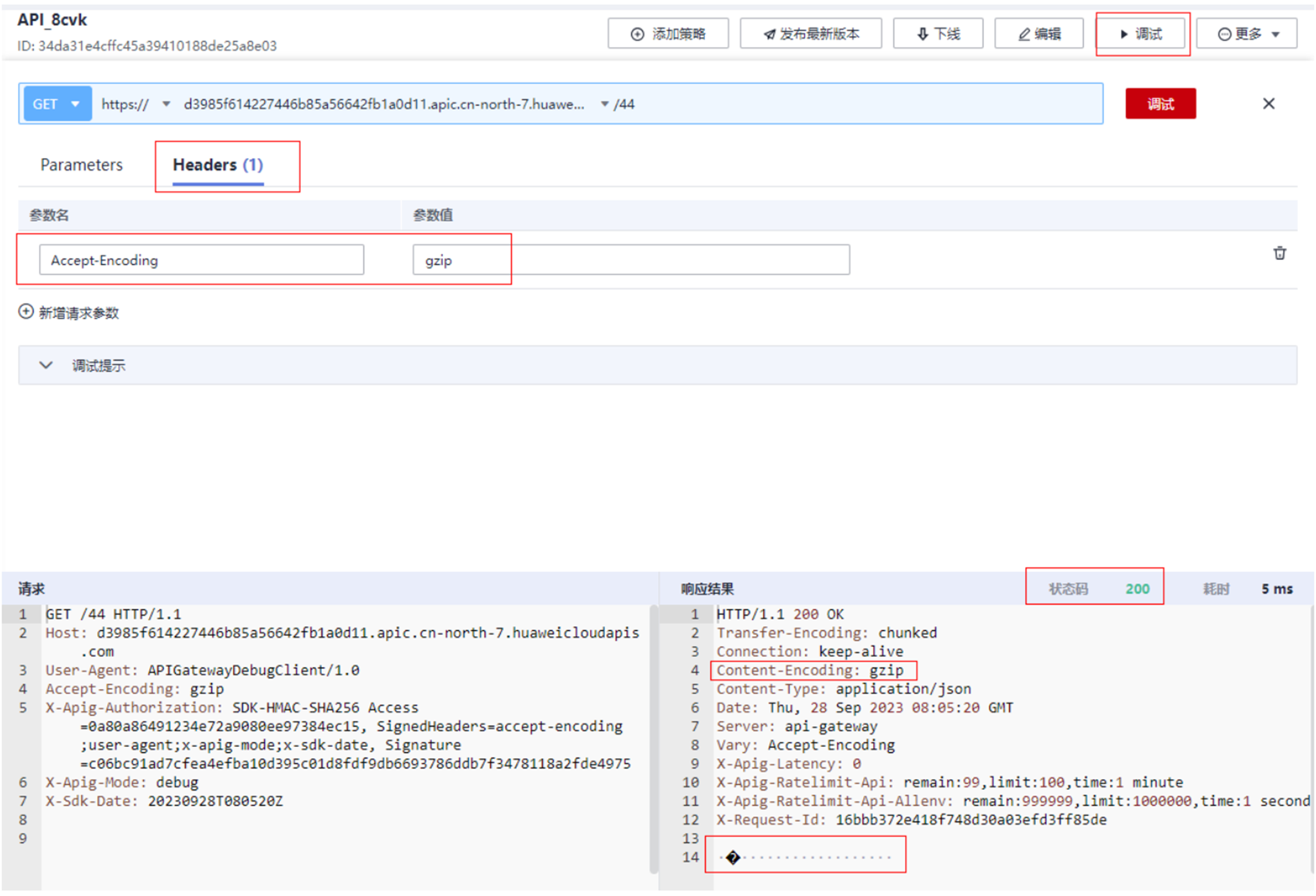The height and width of the screenshot is (896, 1316).
Task: Click the Content-Type: application/json line
Action: point(844,689)
